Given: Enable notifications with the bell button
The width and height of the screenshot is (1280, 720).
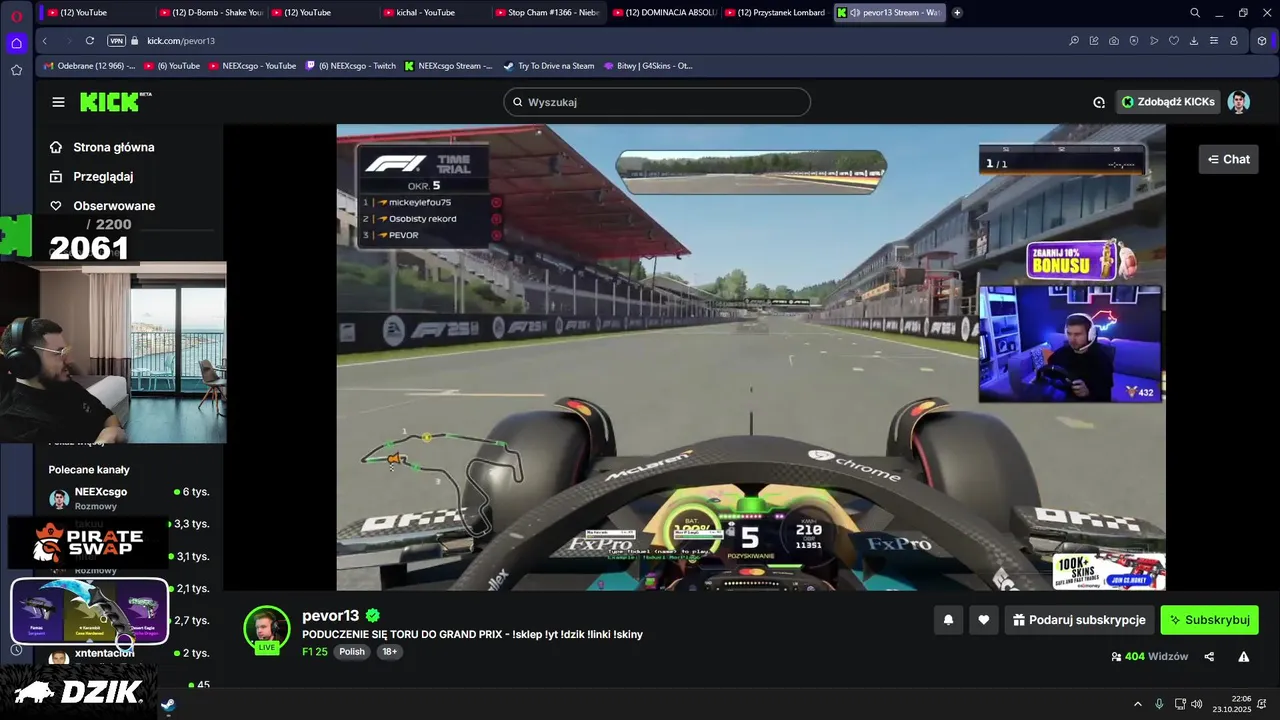Looking at the screenshot, I should tap(948, 620).
